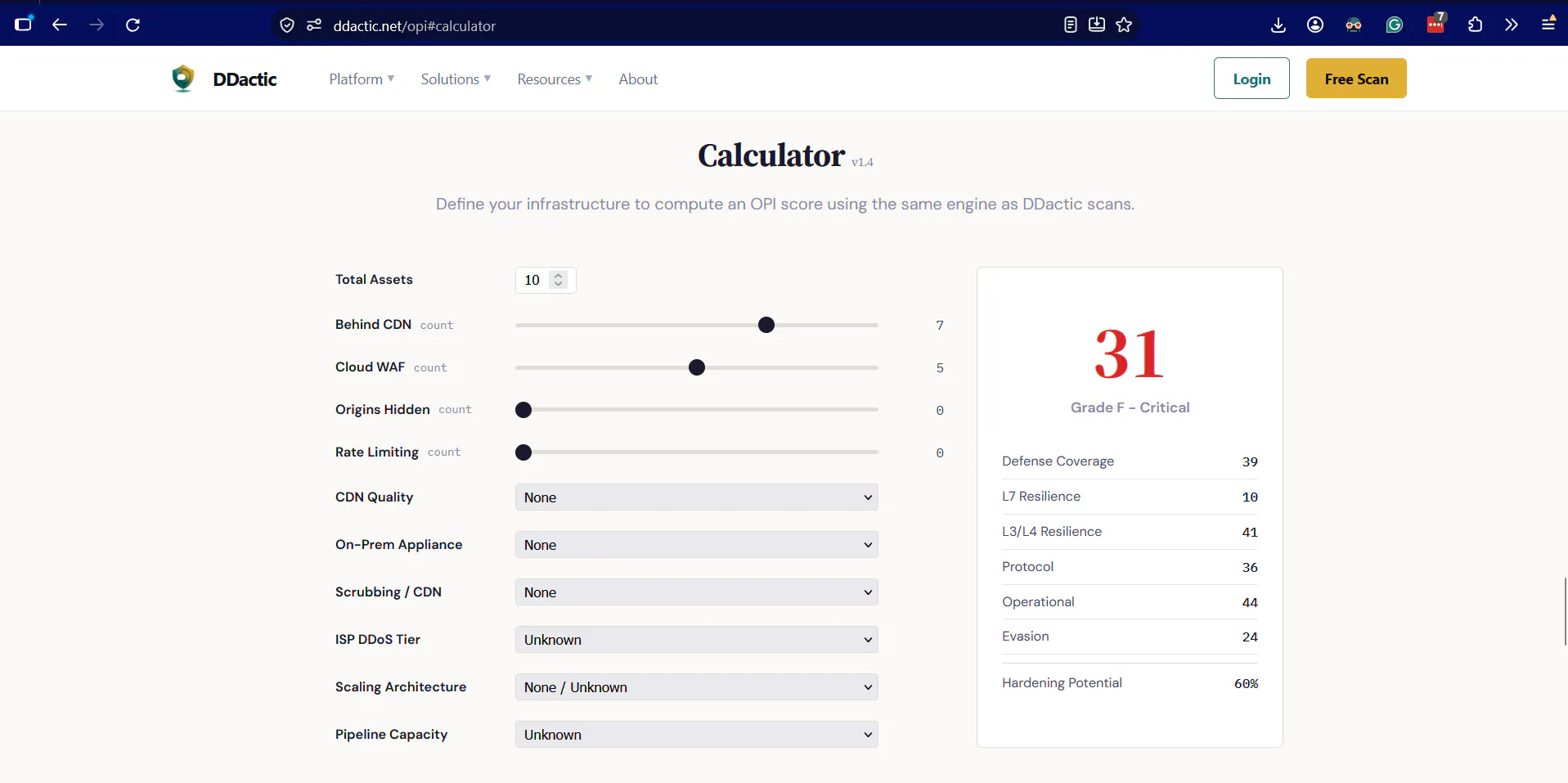1568x783 pixels.
Task: Click the DDactic brand name link
Action: 245,79
